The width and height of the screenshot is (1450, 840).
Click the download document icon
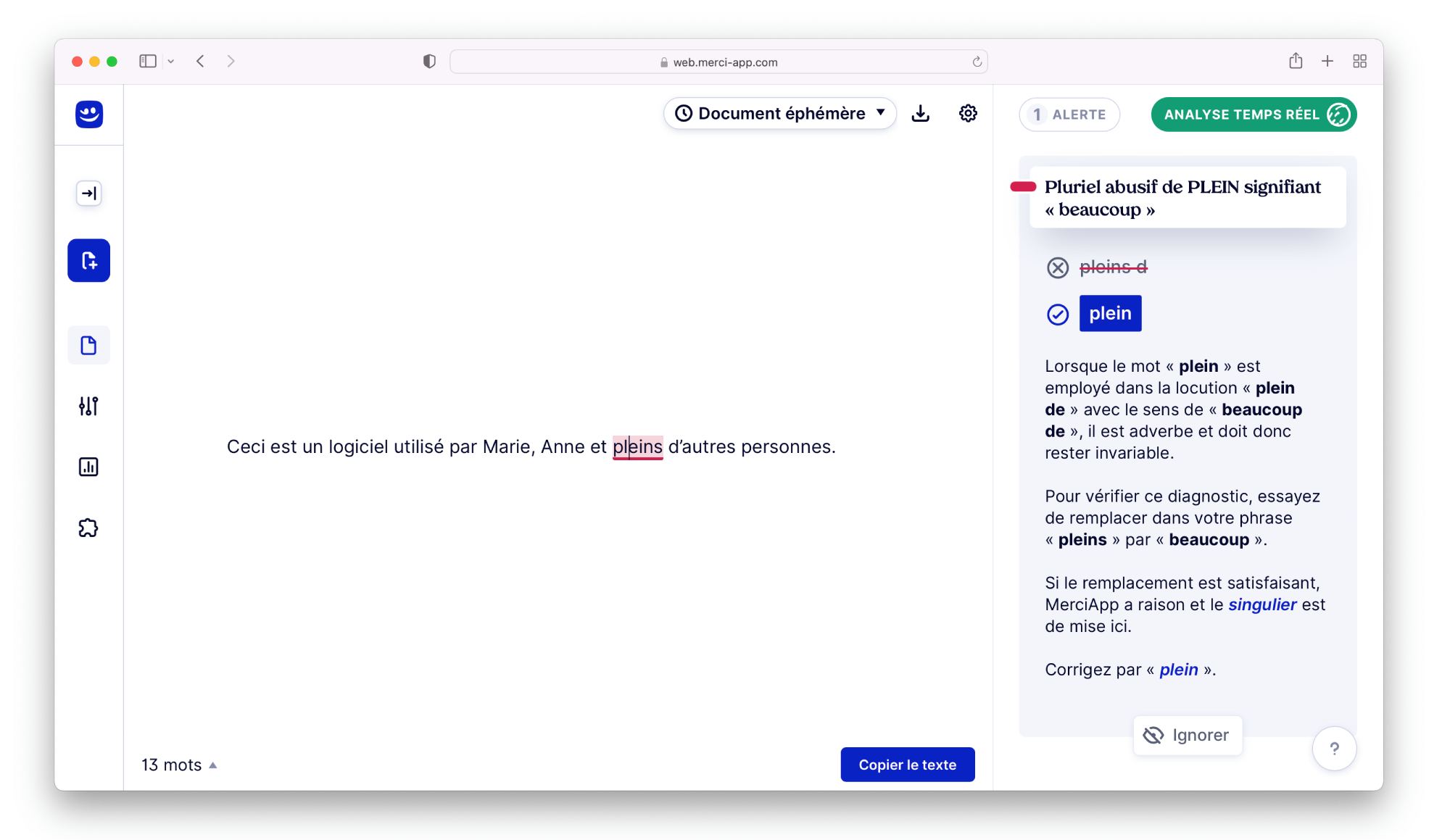point(921,113)
